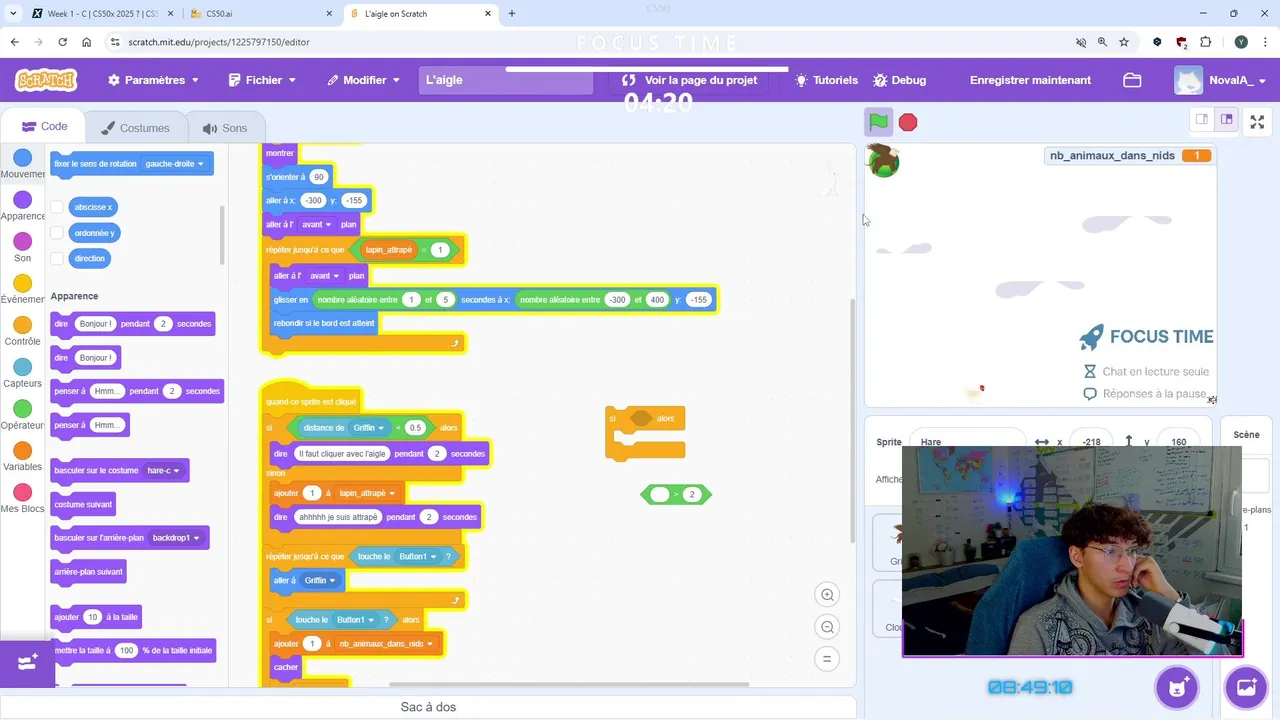
Task: Click the quand ce sprite est cliqué block
Action: click(311, 401)
